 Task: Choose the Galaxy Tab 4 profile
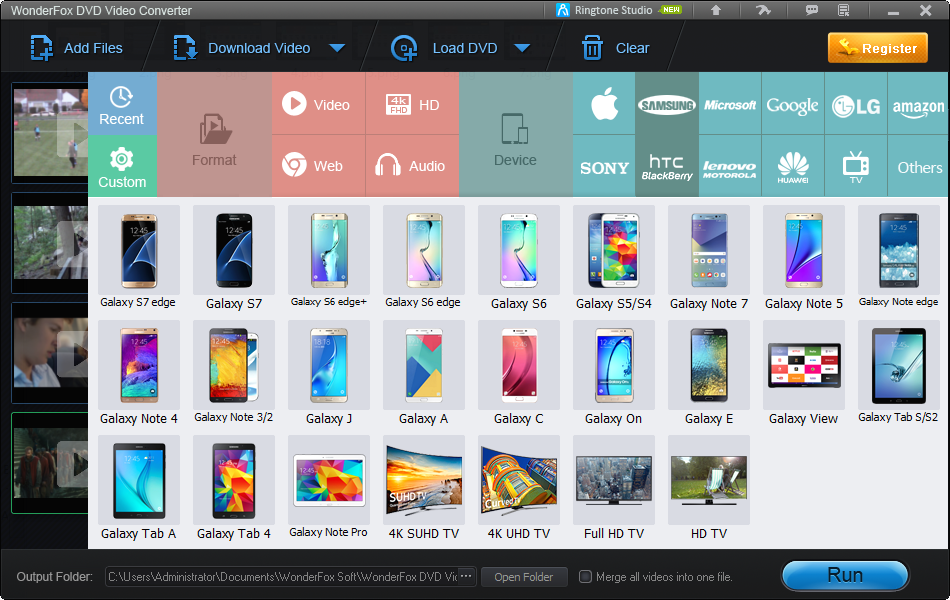coord(234,488)
